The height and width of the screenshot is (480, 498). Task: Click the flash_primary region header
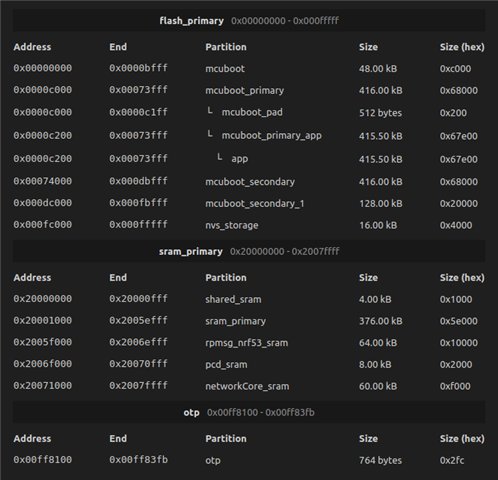(x=249, y=20)
